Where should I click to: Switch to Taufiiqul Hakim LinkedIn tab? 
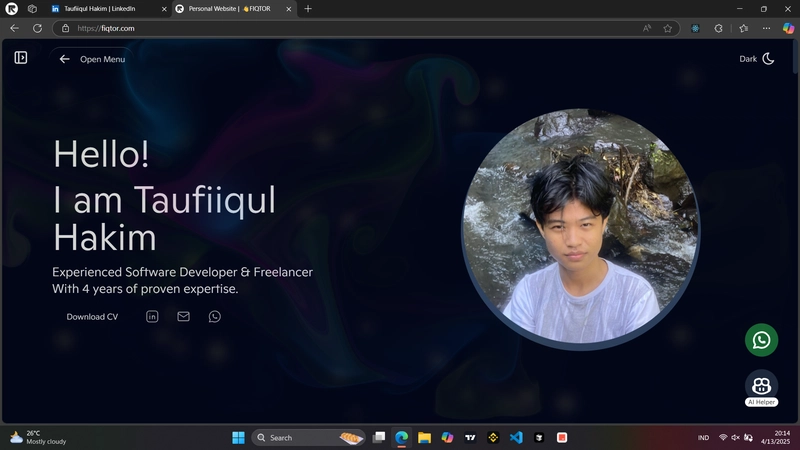pyautogui.click(x=109, y=9)
